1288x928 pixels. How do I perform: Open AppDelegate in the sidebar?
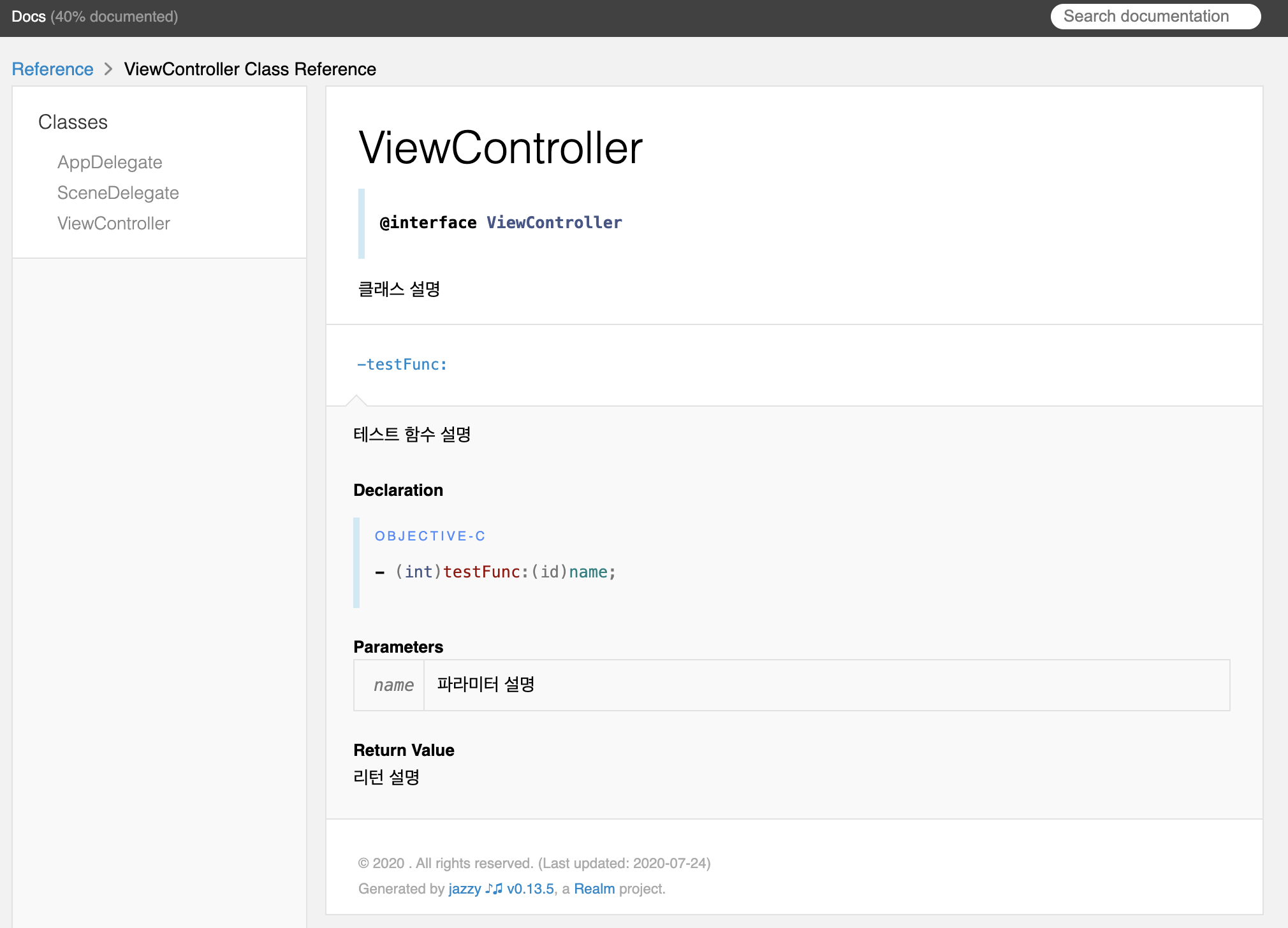coord(110,162)
